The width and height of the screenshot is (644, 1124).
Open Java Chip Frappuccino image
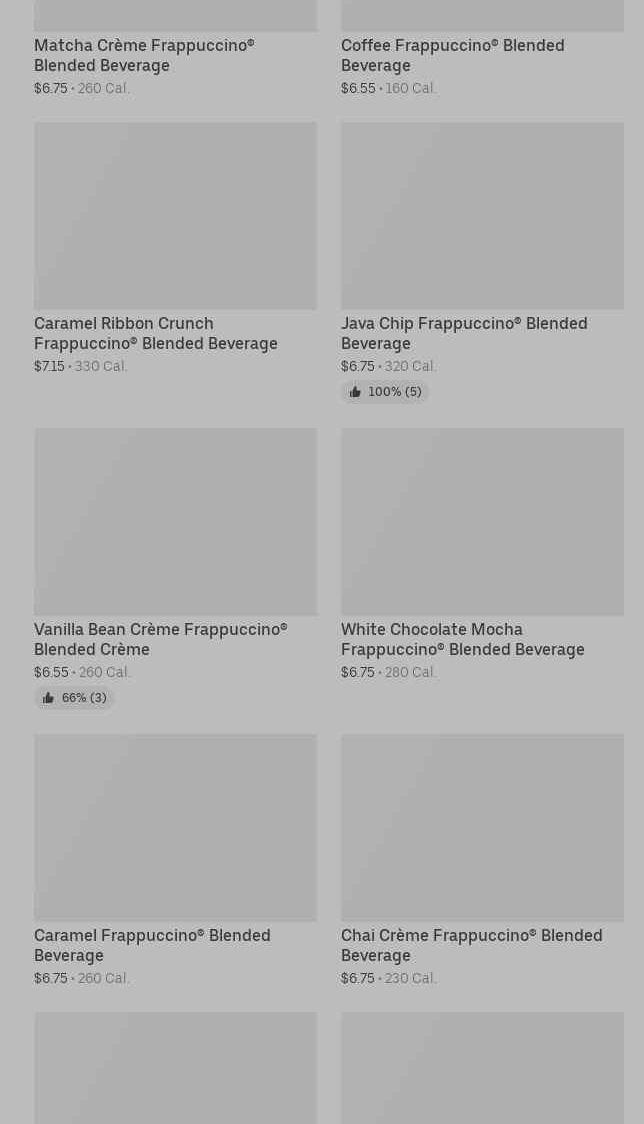click(x=483, y=216)
